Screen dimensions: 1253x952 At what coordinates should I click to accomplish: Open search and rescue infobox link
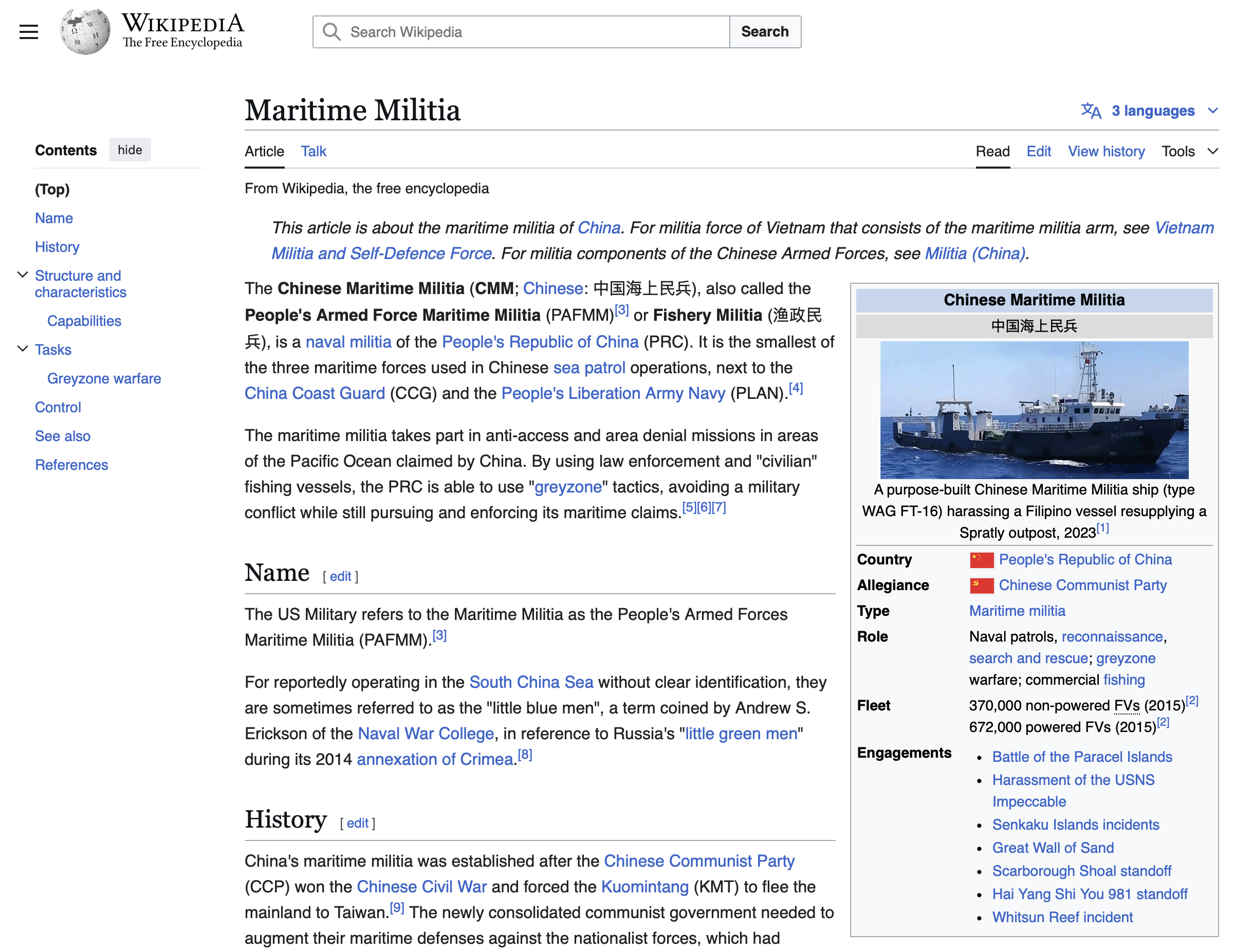(1028, 658)
